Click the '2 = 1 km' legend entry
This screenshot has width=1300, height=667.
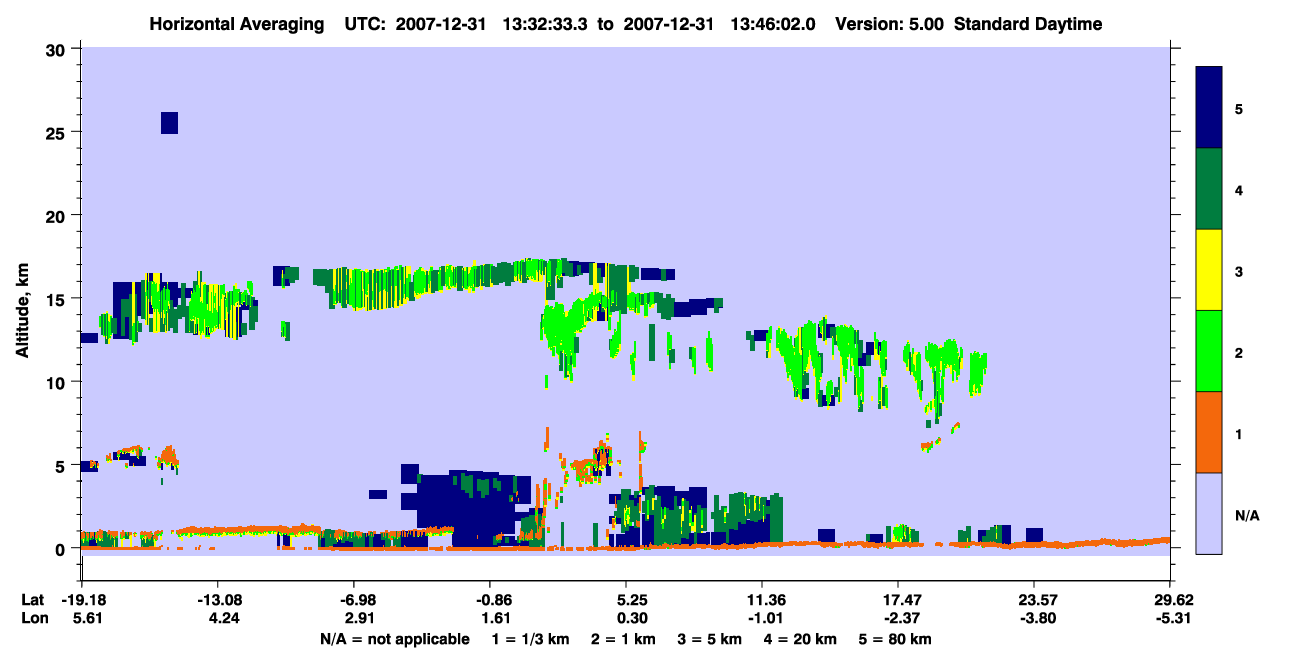(x=625, y=639)
